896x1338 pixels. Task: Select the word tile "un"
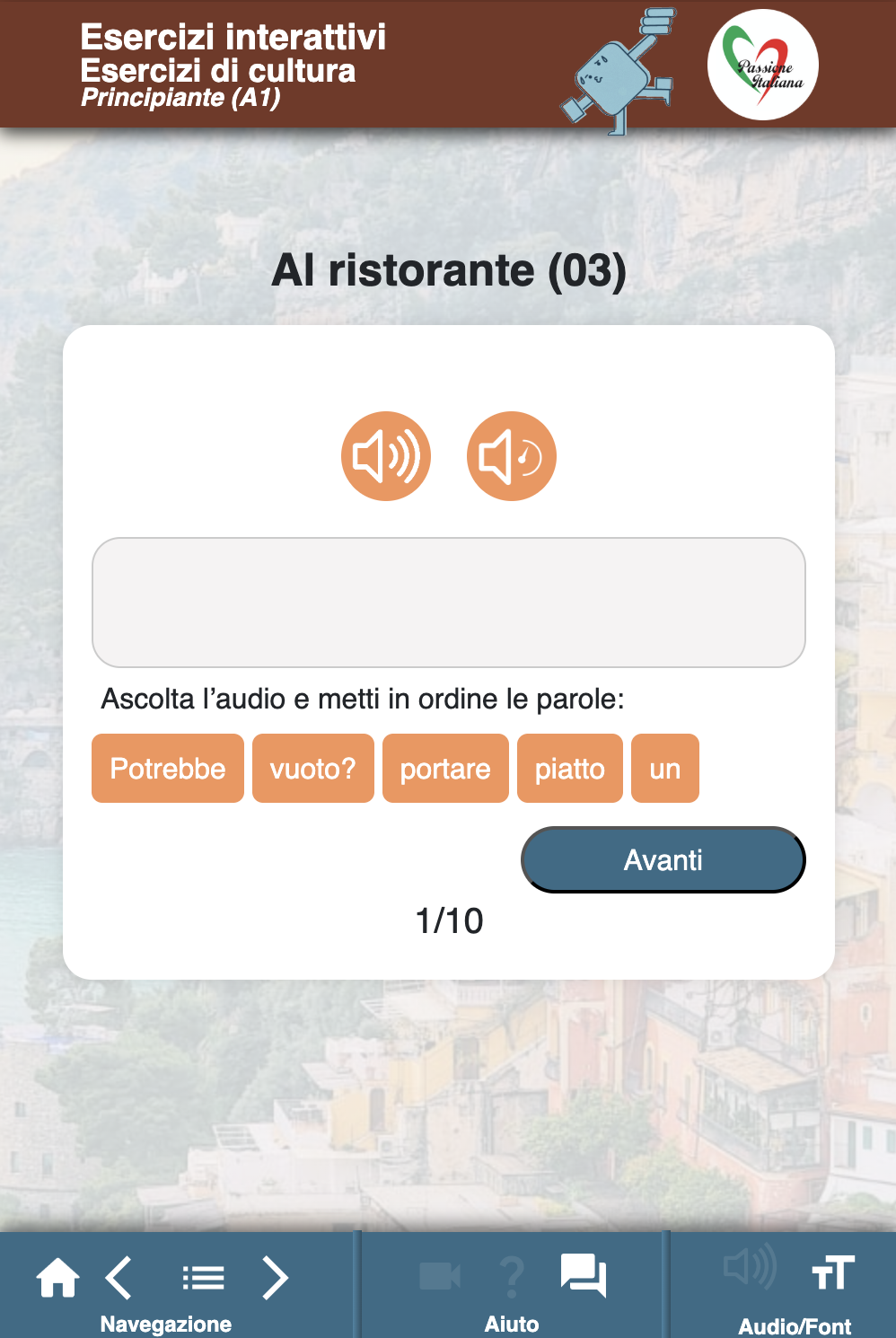point(665,769)
